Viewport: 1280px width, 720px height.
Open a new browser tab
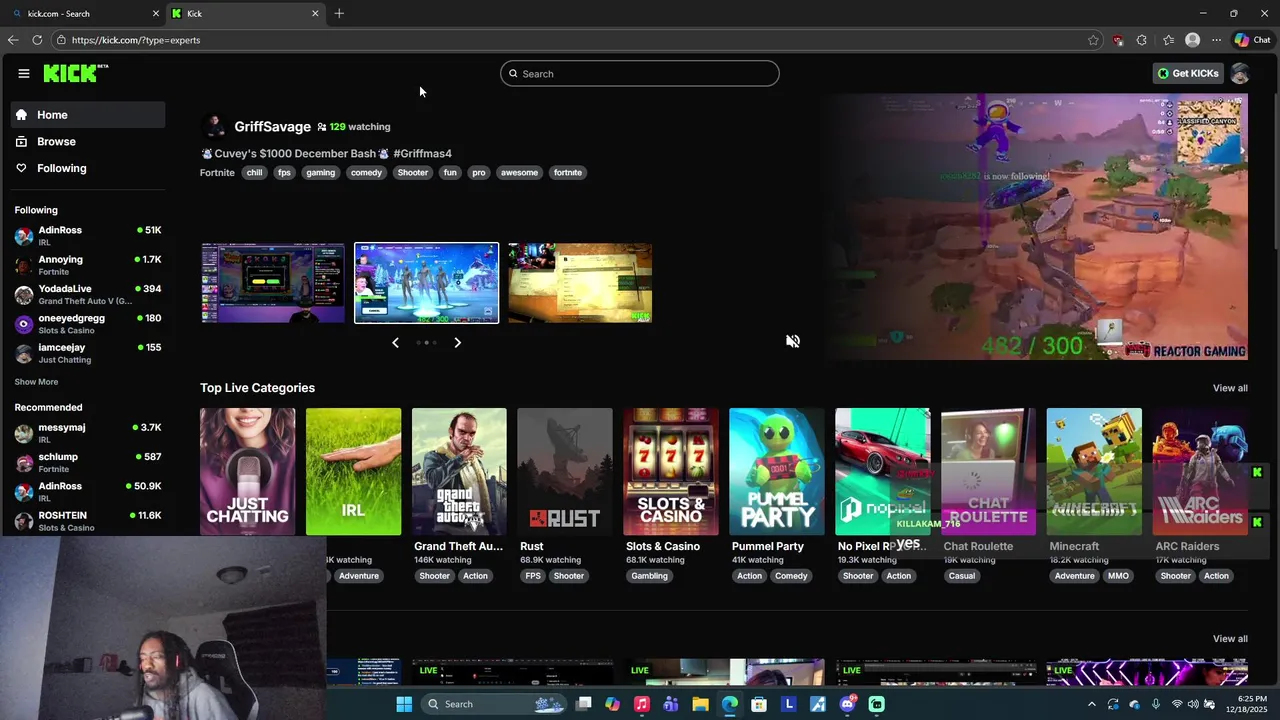pyautogui.click(x=339, y=13)
